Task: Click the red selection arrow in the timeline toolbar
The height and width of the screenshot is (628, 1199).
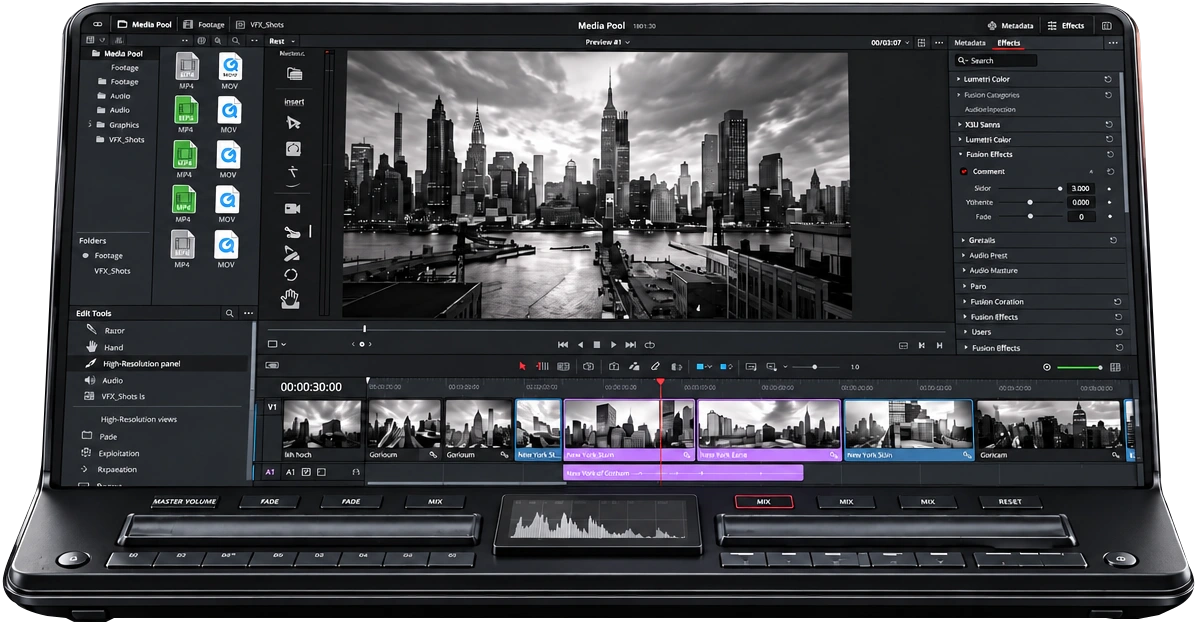Action: point(522,366)
